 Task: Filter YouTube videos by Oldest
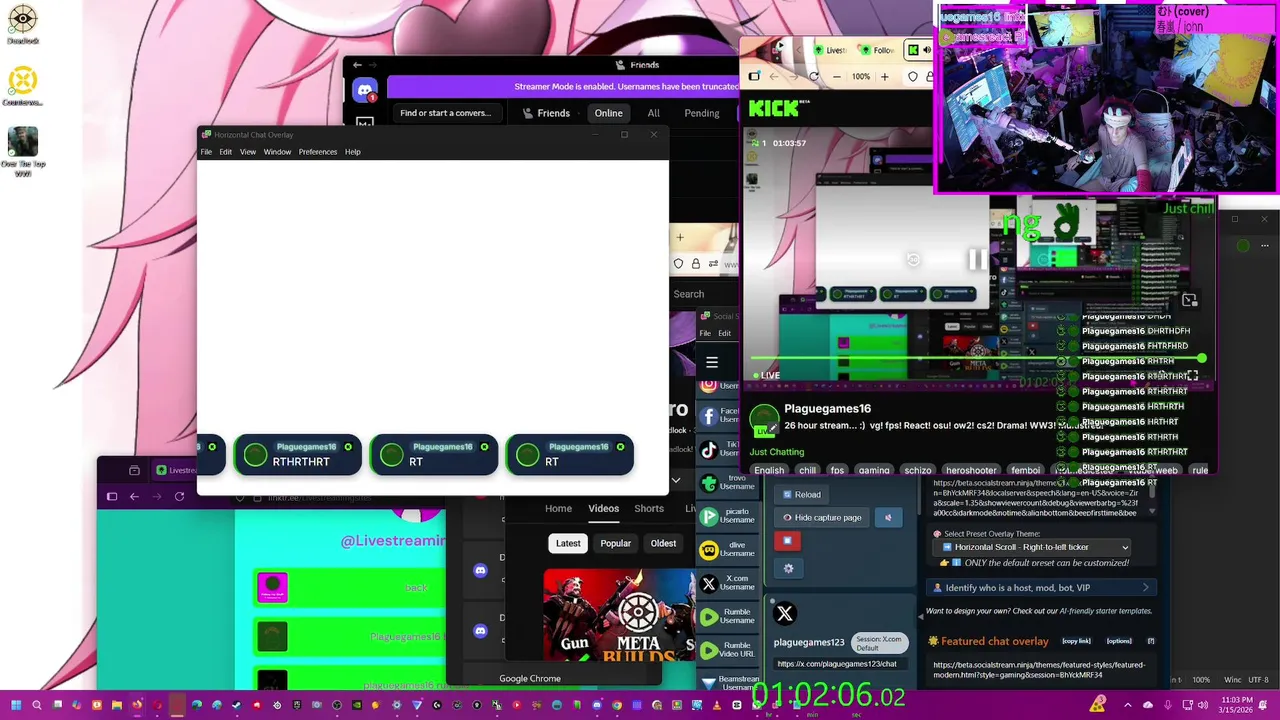pyautogui.click(x=663, y=543)
